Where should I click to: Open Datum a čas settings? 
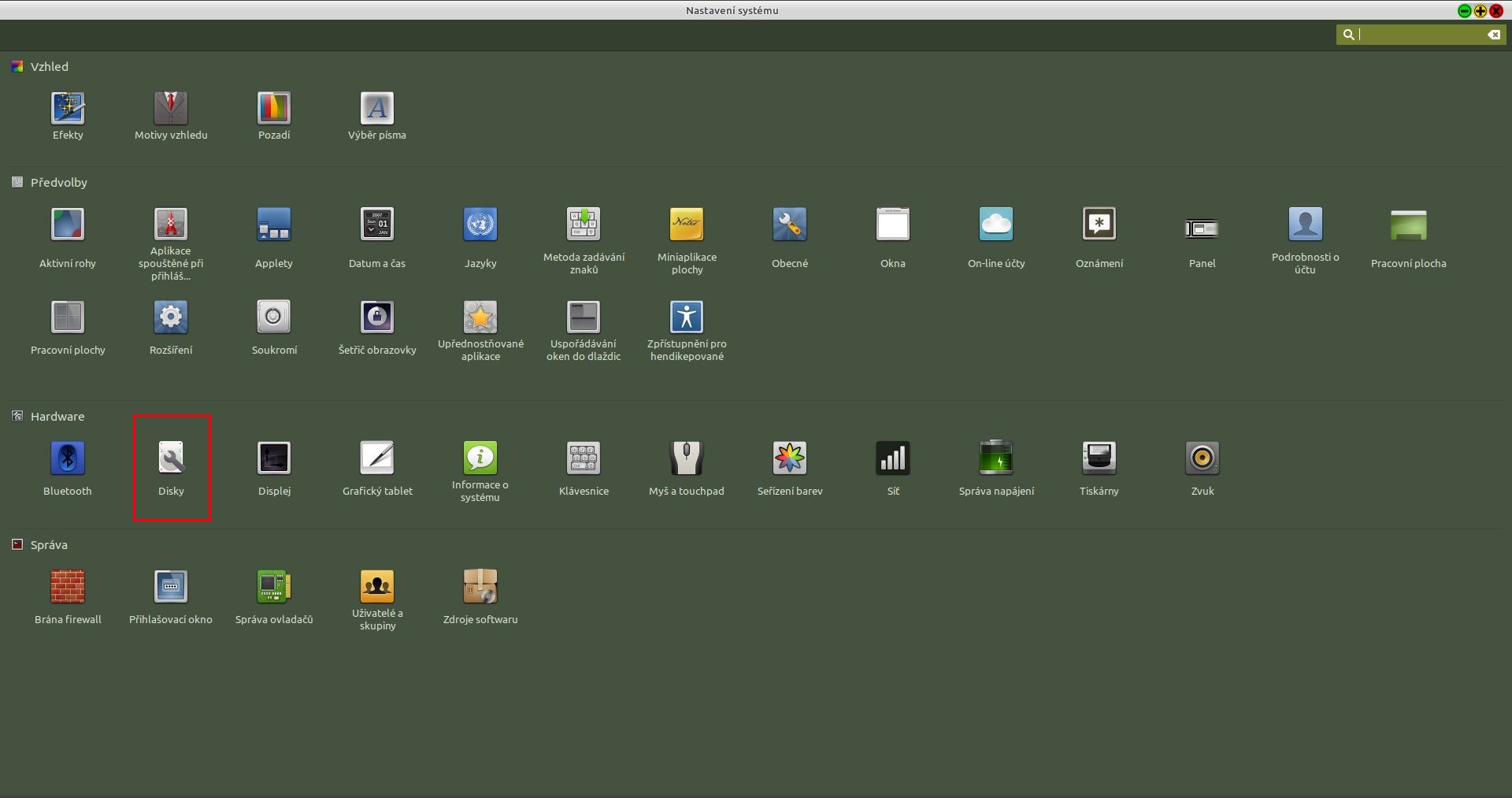pos(377,225)
